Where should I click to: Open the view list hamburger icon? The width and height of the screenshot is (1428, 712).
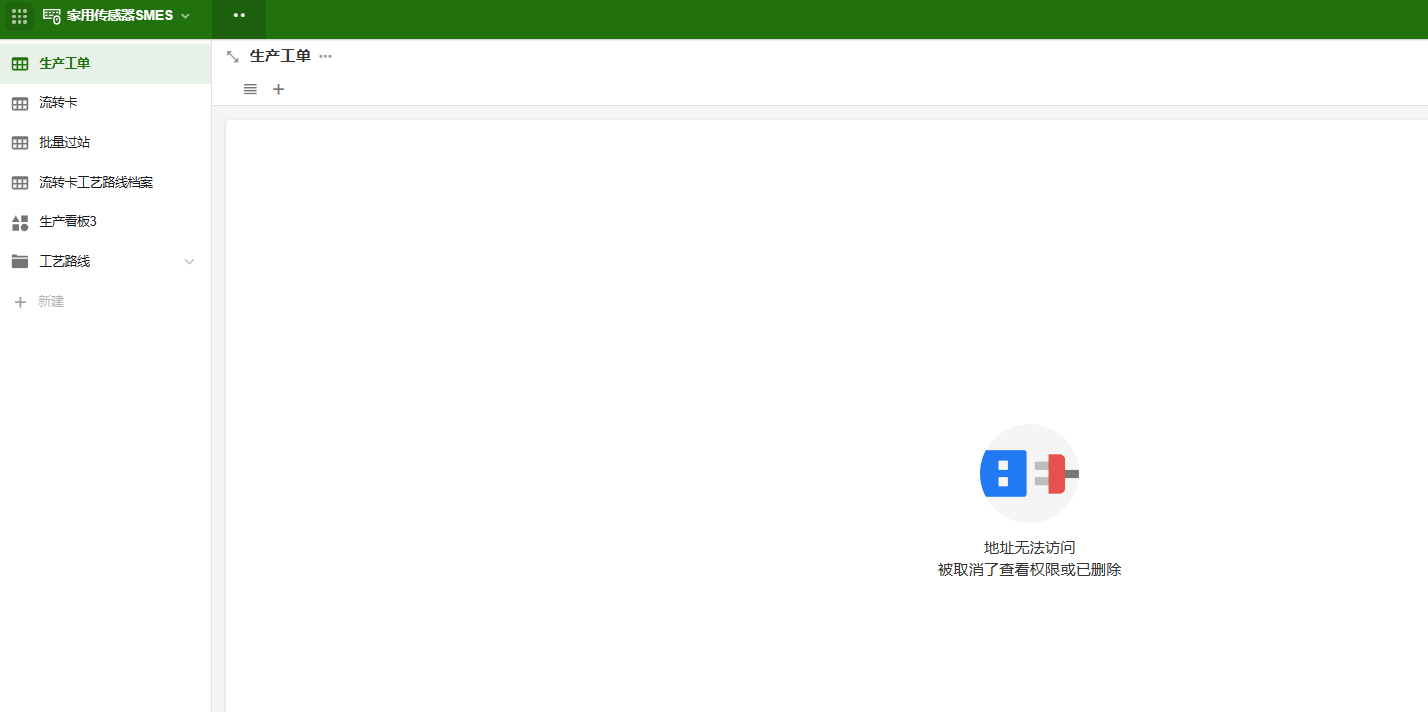pos(250,89)
